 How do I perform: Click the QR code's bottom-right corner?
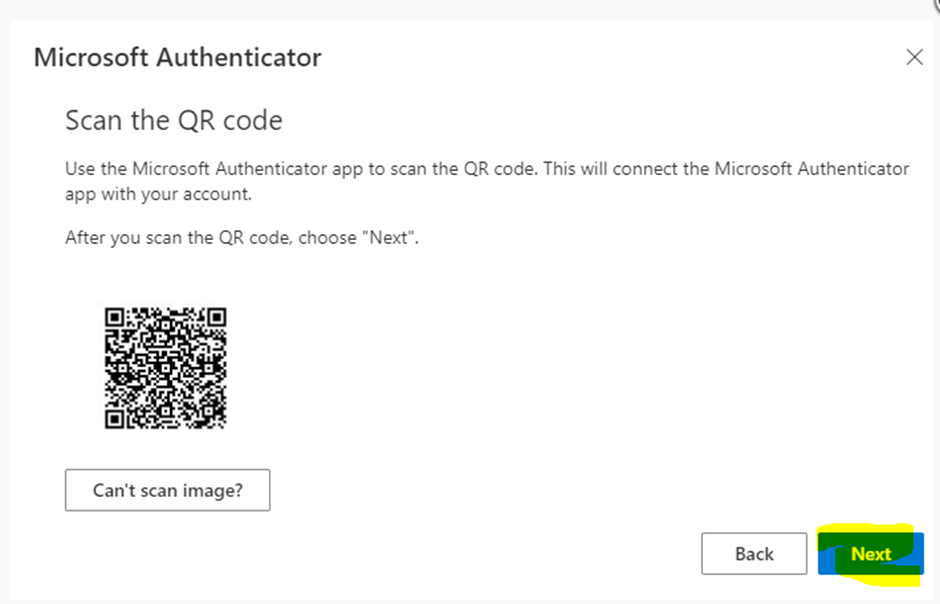(x=222, y=424)
